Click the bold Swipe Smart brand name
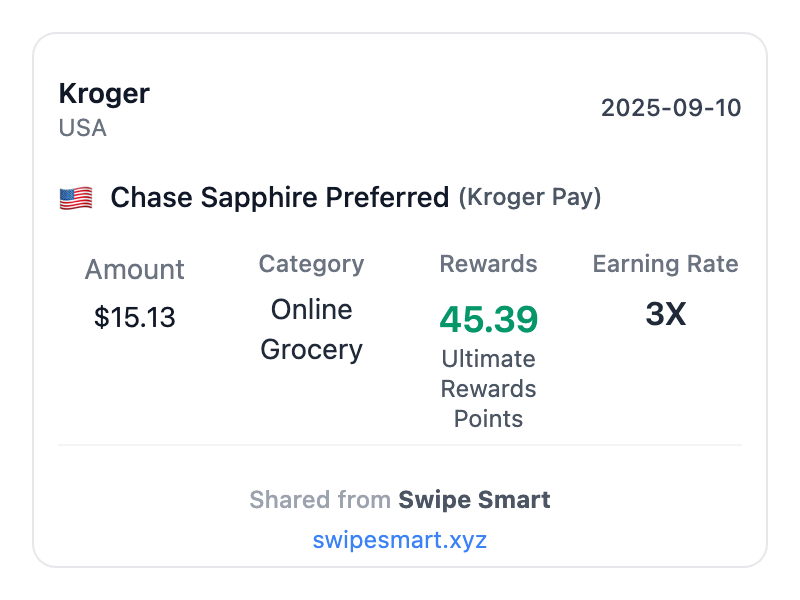The image size is (800, 600). (474, 500)
